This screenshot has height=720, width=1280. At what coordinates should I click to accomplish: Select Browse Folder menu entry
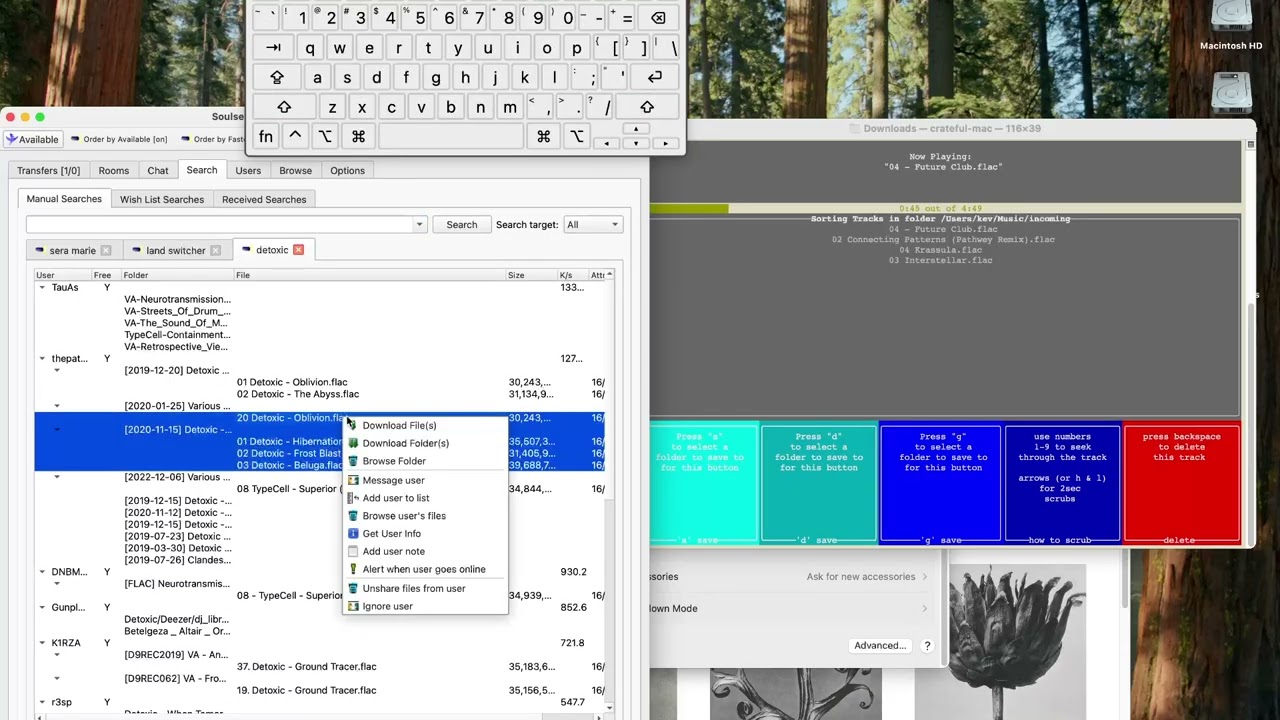click(x=425, y=461)
